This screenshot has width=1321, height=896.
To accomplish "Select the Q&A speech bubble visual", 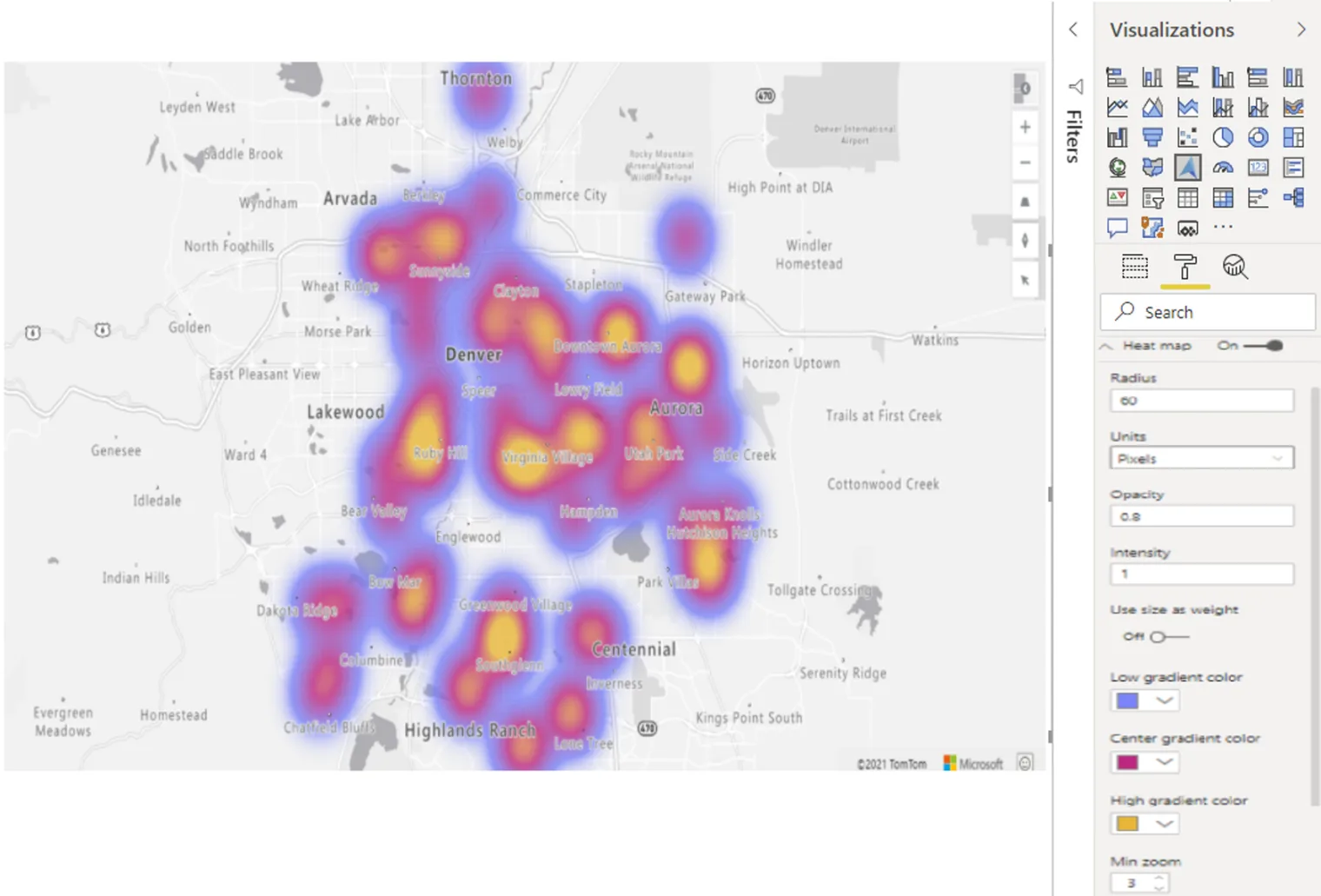I will [1117, 228].
